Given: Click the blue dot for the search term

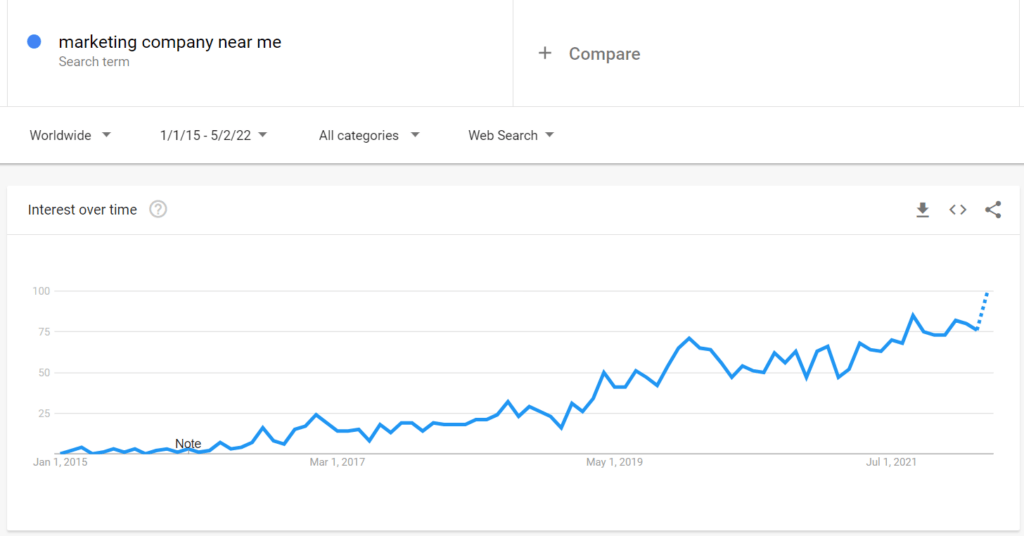Looking at the screenshot, I should [34, 42].
